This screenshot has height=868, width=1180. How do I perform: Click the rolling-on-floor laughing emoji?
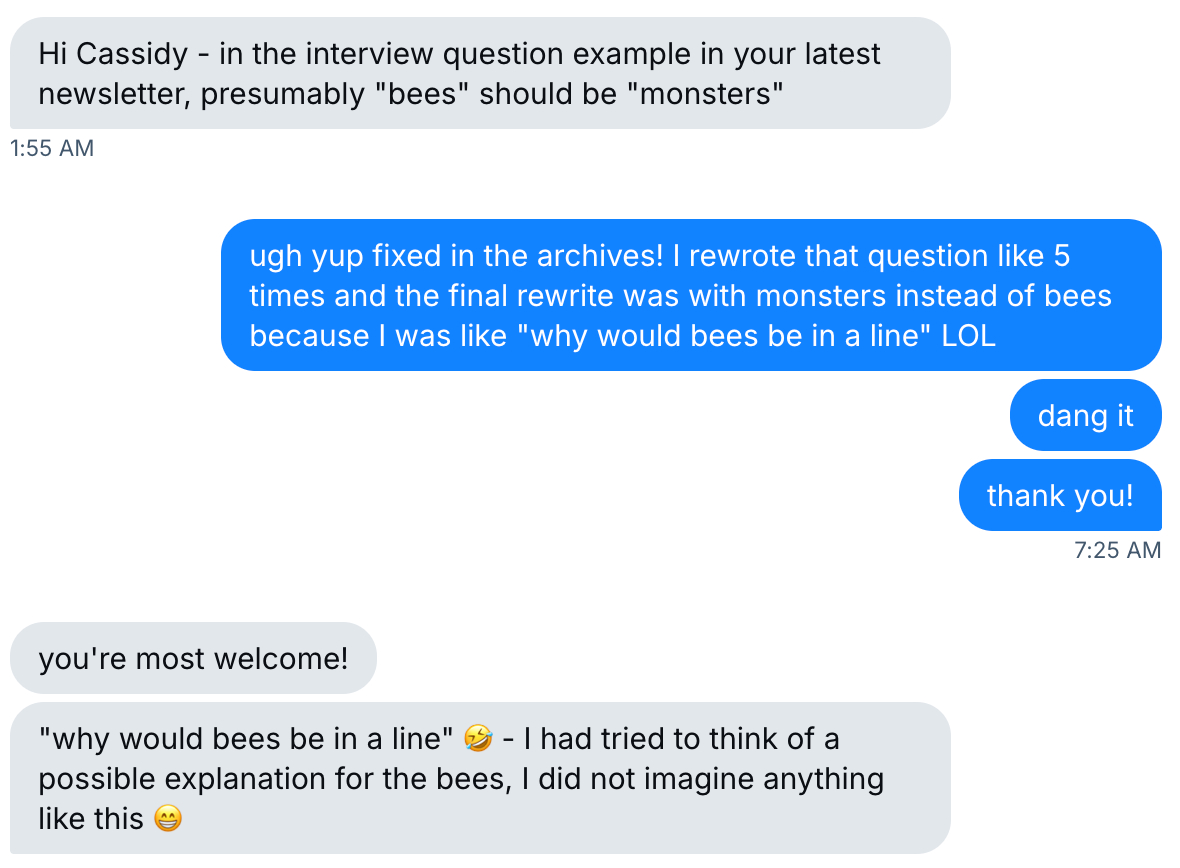pos(479,739)
